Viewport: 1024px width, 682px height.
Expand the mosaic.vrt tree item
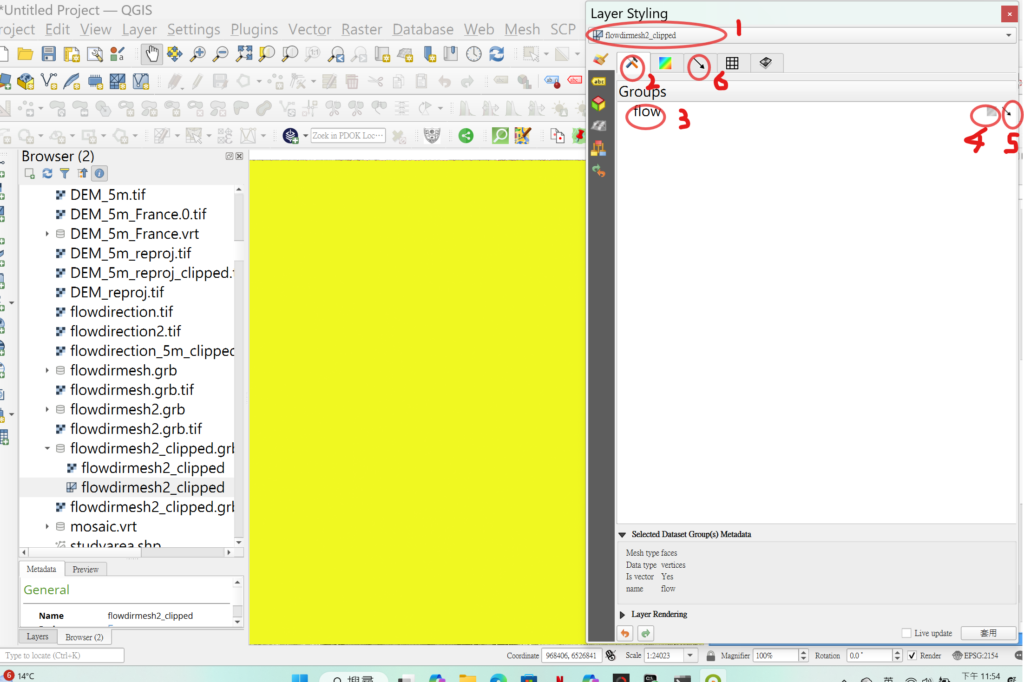47,526
